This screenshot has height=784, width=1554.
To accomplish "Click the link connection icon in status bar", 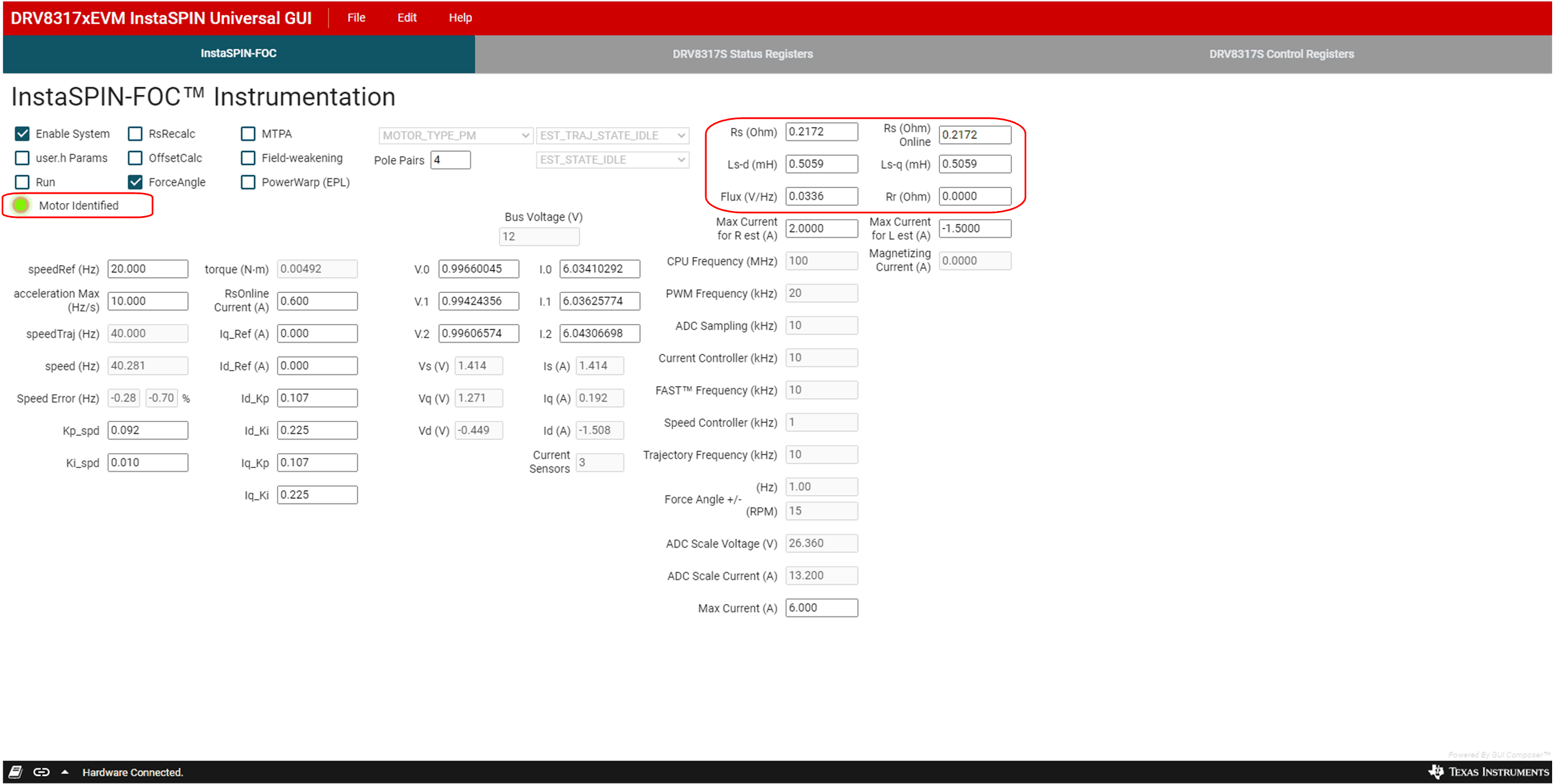I will (x=42, y=772).
